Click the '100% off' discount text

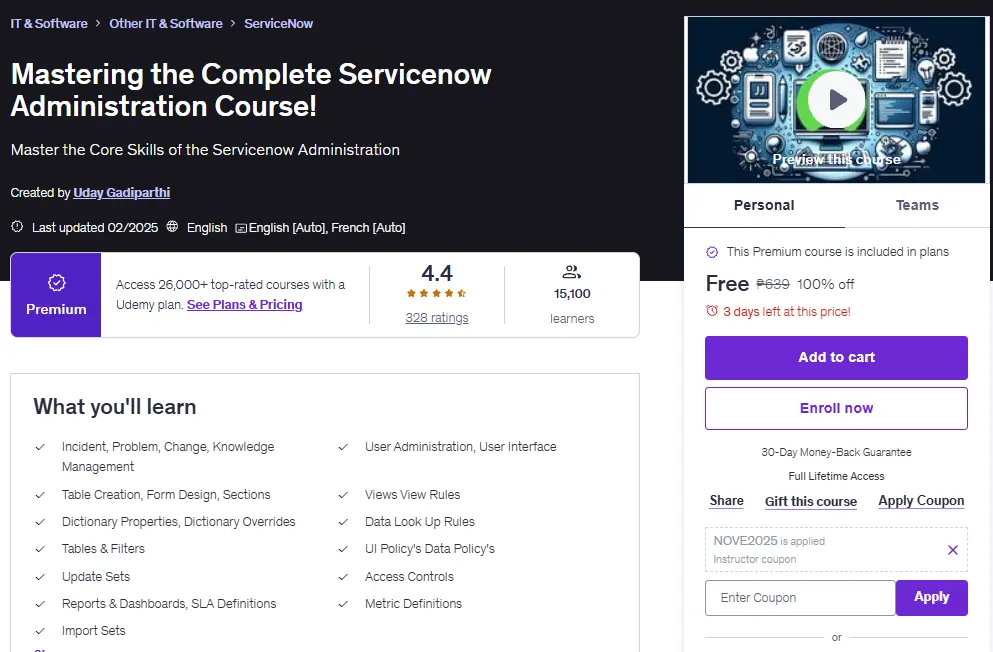tap(825, 284)
